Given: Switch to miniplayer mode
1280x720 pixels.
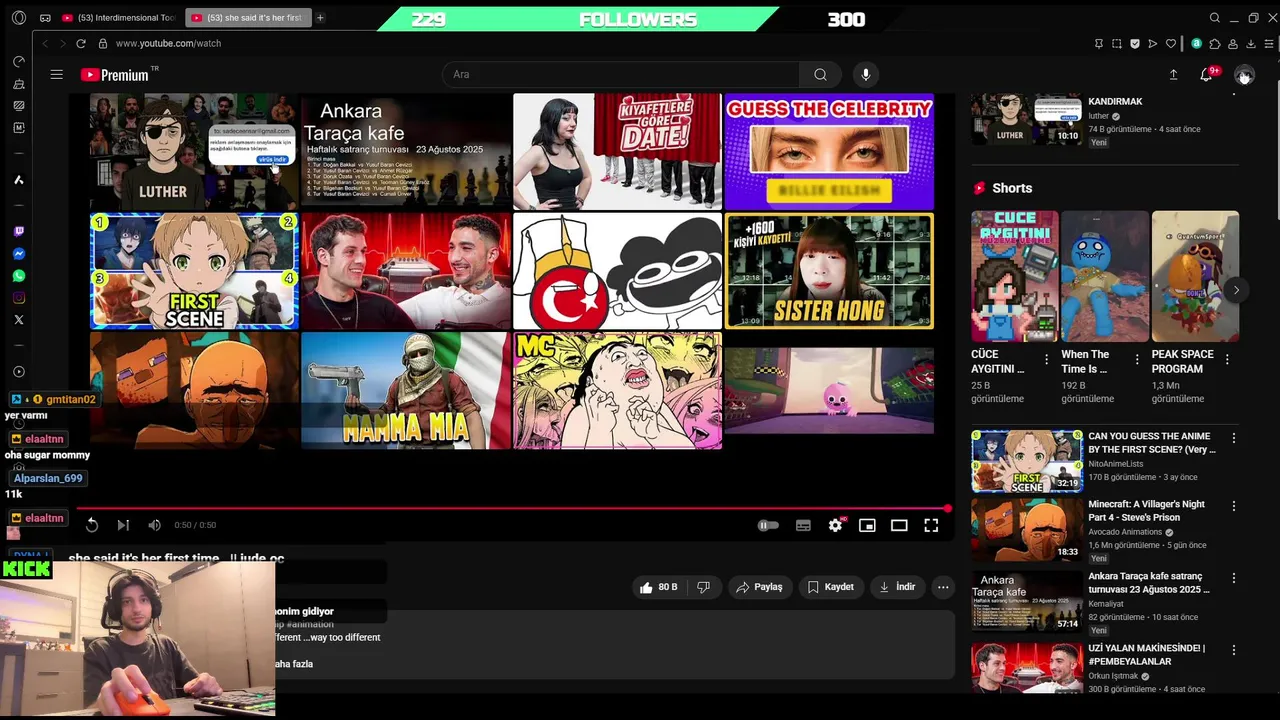Looking at the screenshot, I should (x=867, y=525).
